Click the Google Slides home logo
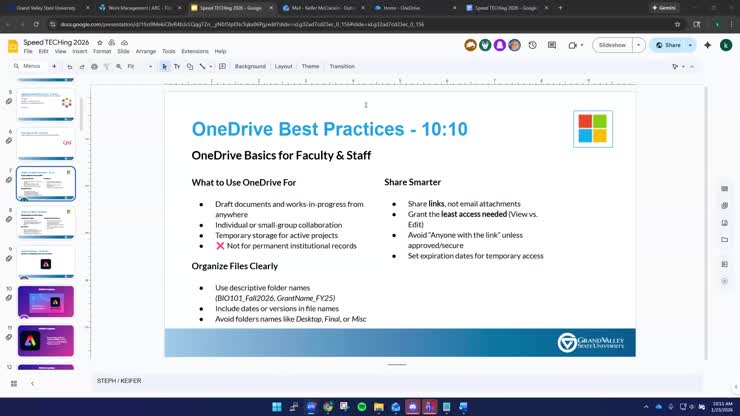 coord(13,46)
